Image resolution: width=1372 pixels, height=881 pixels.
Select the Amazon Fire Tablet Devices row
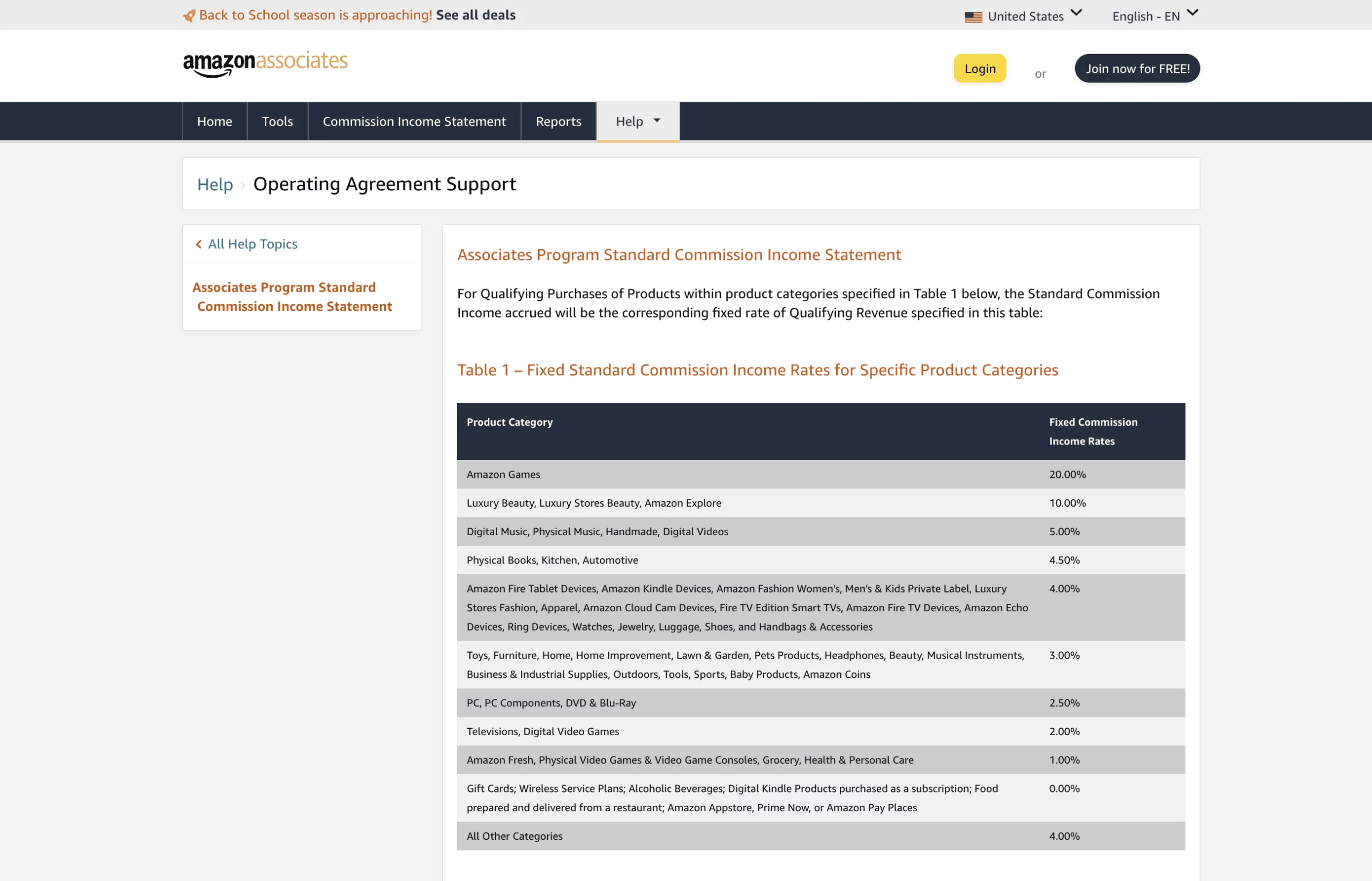821,608
